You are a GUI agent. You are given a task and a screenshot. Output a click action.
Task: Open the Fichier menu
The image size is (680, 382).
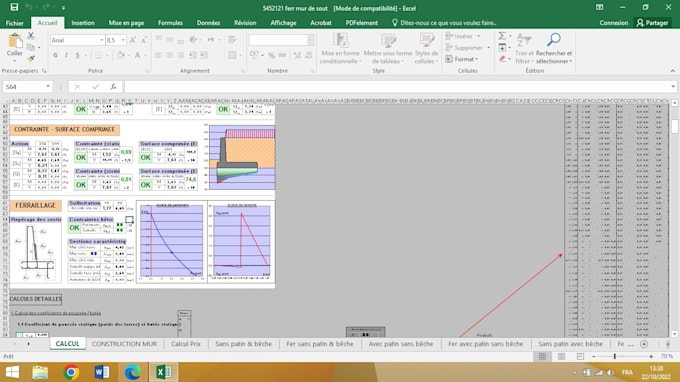[15, 23]
